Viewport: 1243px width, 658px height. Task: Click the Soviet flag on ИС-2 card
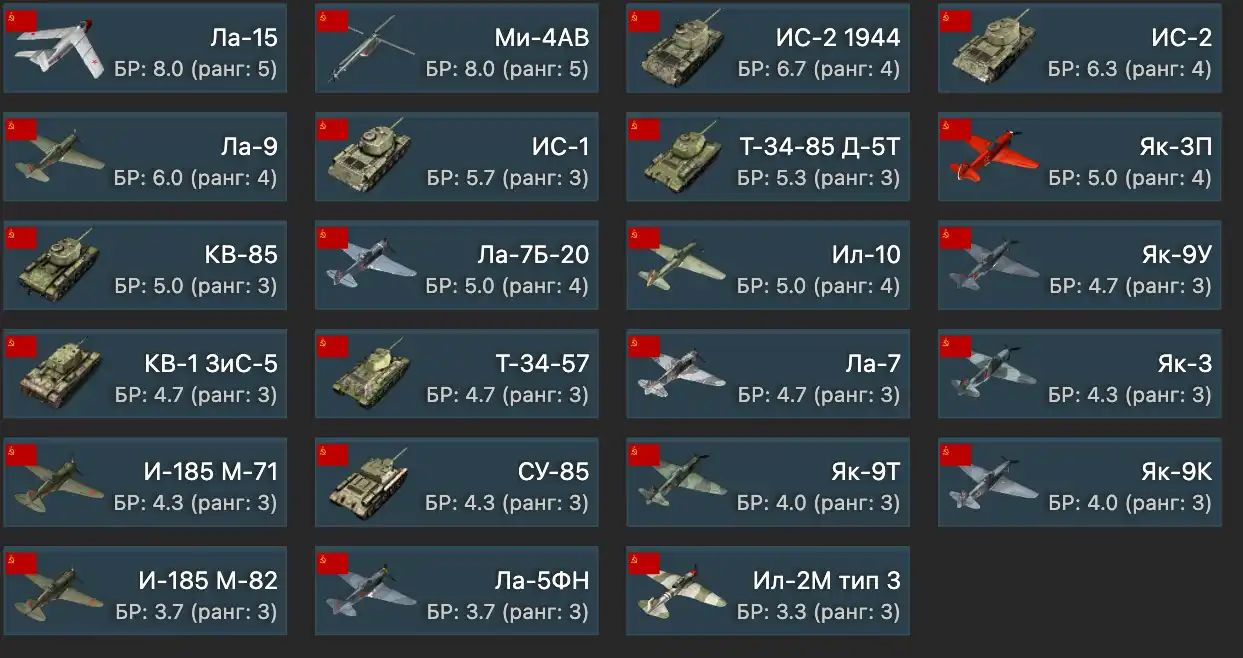955,20
